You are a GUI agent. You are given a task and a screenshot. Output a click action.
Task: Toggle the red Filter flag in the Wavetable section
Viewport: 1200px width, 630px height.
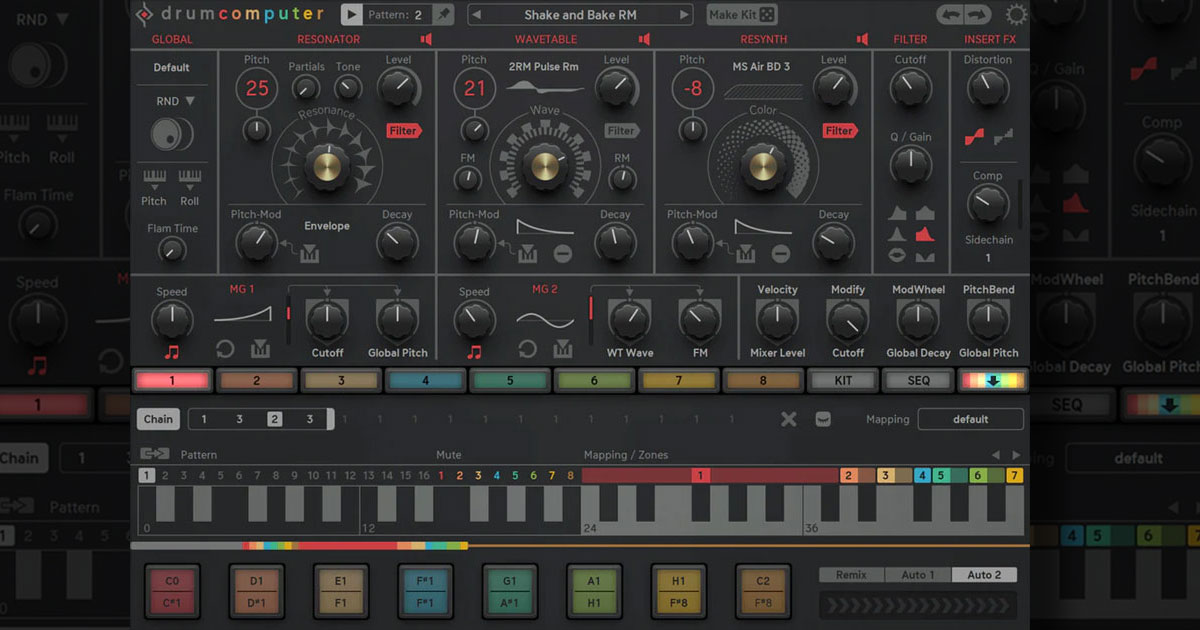[623, 130]
